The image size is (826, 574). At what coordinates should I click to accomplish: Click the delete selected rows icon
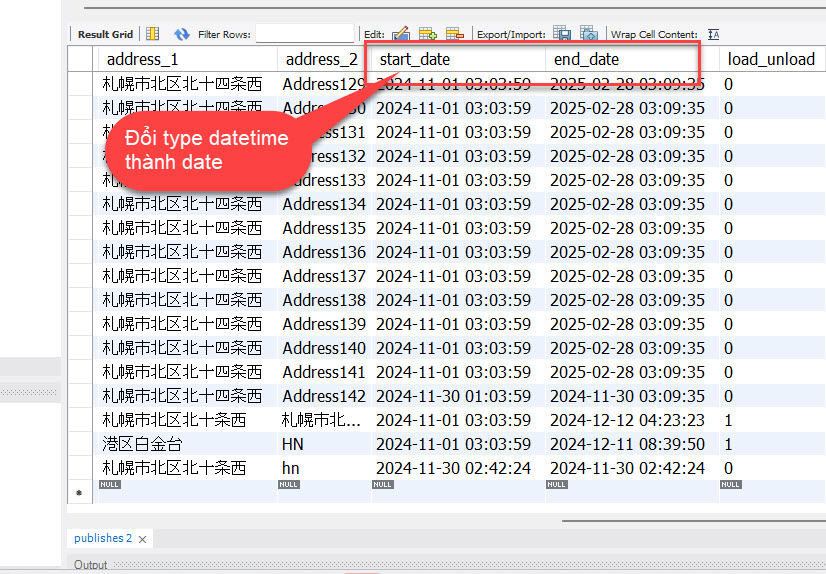tap(454, 34)
